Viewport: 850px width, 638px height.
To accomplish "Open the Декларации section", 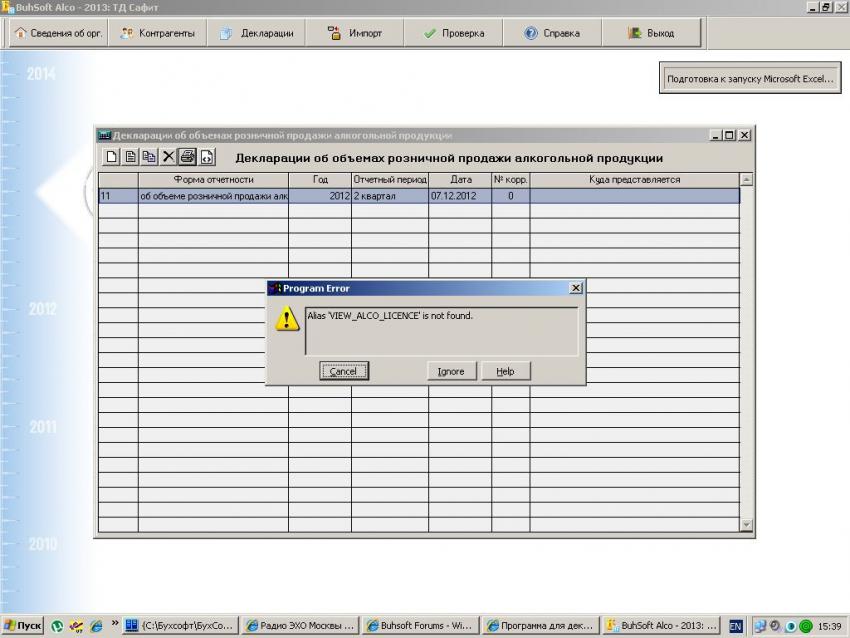I will pos(257,33).
